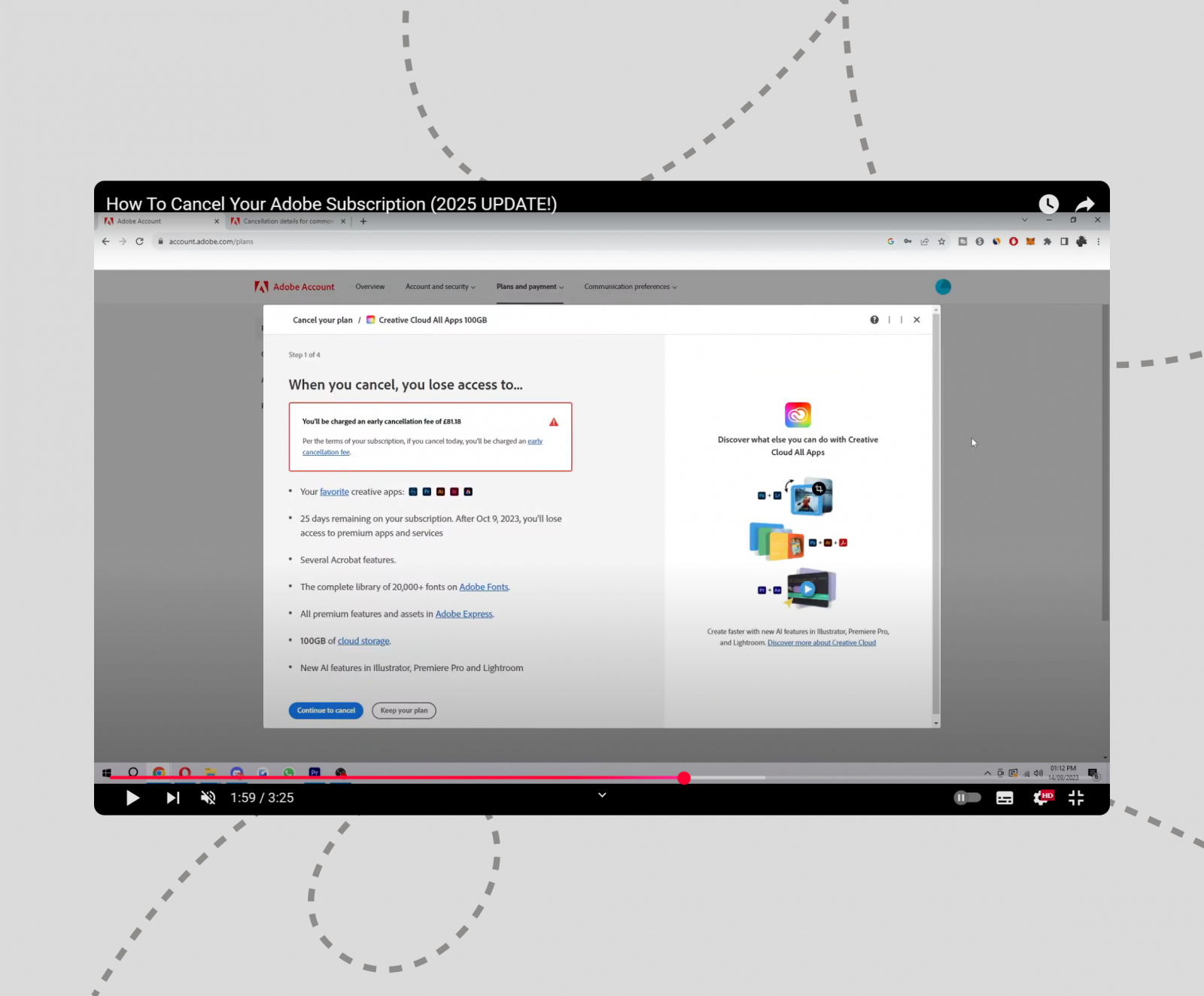1204x996 pixels.
Task: Toggle Autoplay in the YouTube player
Action: click(967, 797)
